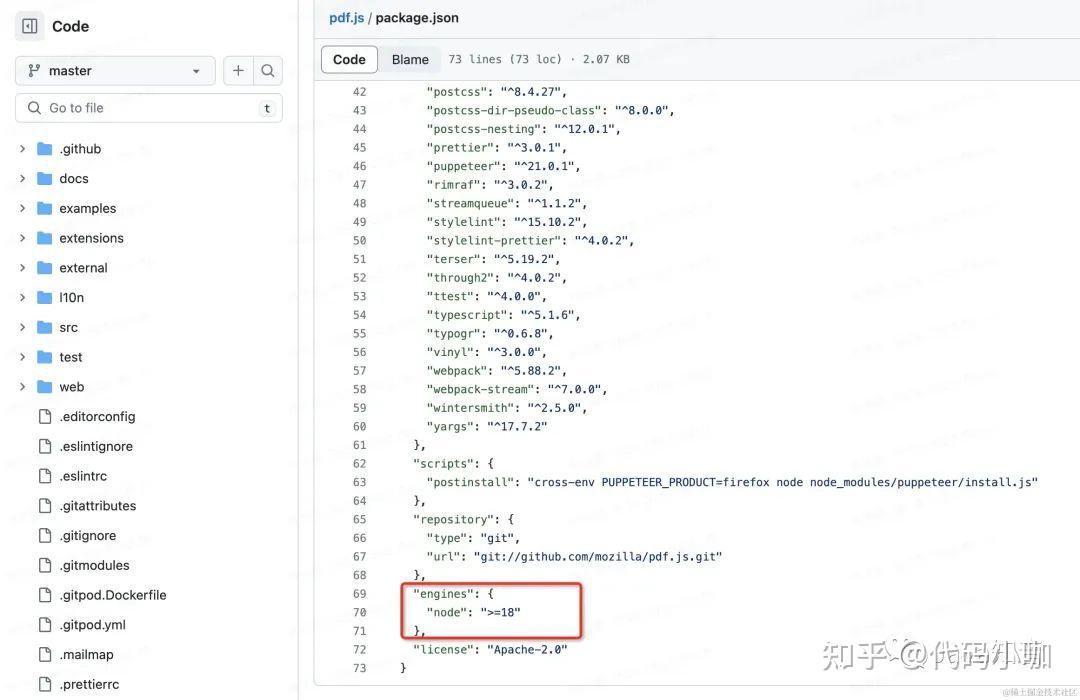Open repository search with the magnifier icon
1080x700 pixels.
pos(267,70)
